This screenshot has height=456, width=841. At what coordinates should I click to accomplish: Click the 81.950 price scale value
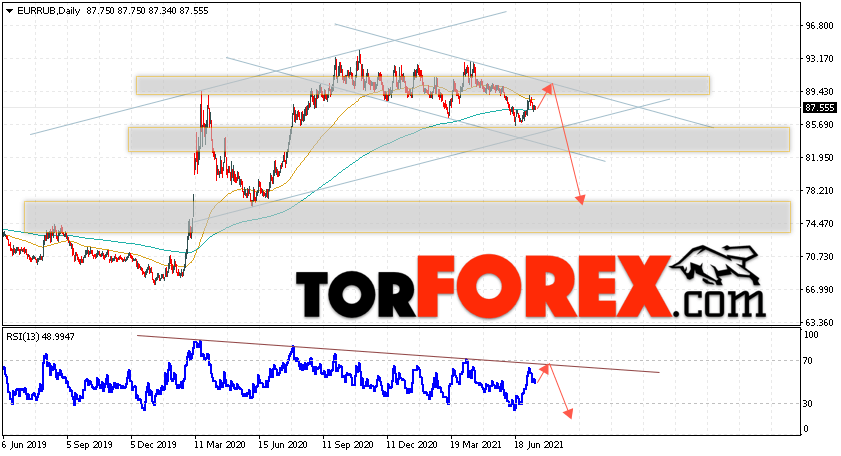tap(820, 158)
